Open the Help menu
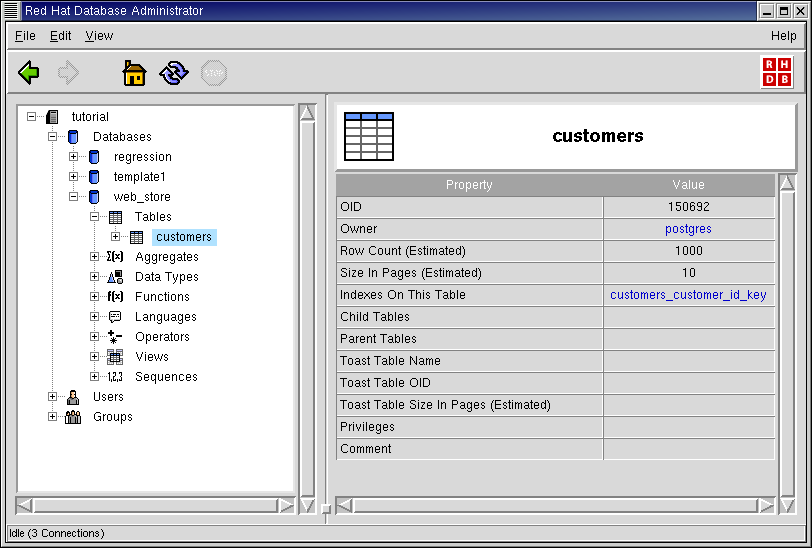This screenshot has height=548, width=812. (784, 36)
